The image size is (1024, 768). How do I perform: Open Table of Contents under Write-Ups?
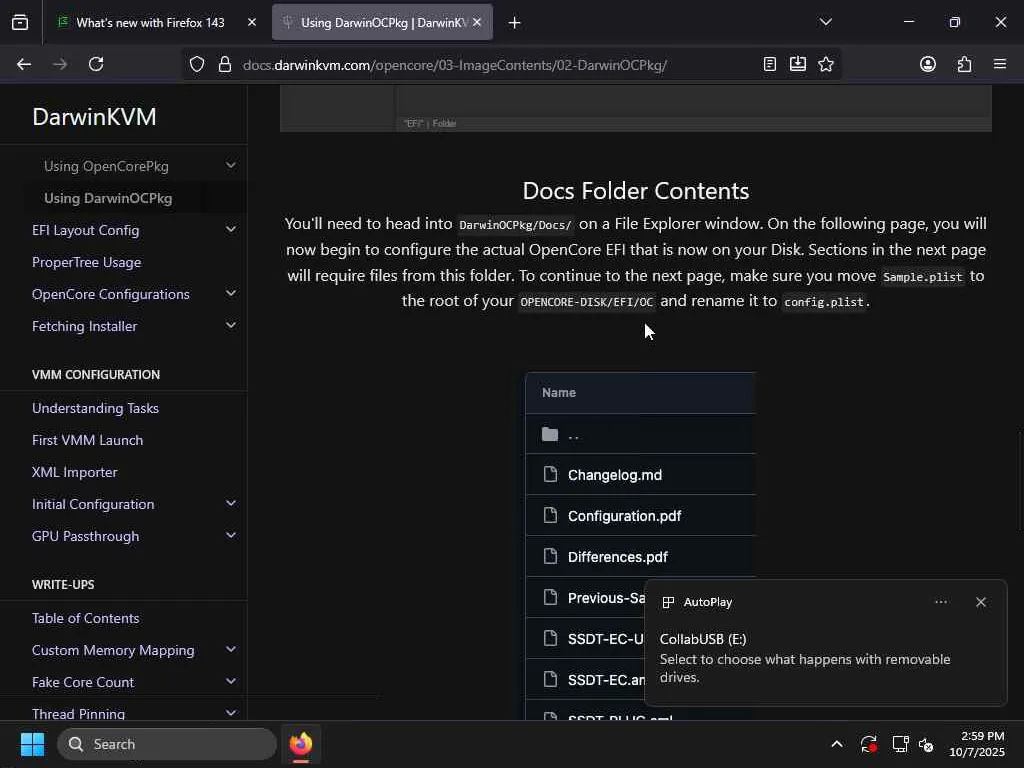86,618
